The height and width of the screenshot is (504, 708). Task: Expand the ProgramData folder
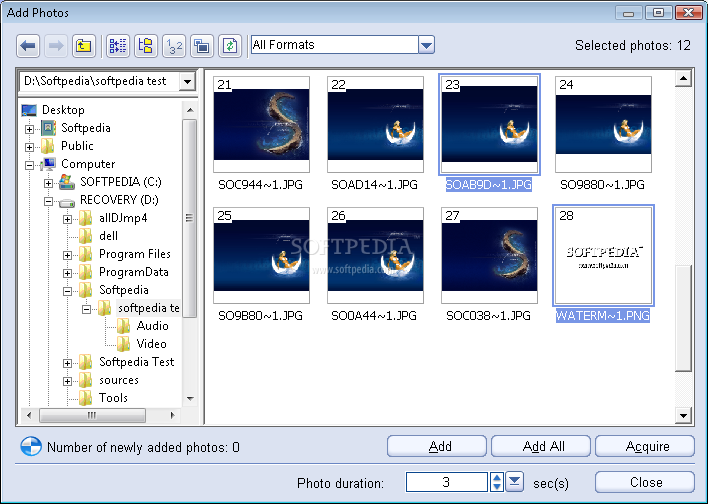point(67,274)
